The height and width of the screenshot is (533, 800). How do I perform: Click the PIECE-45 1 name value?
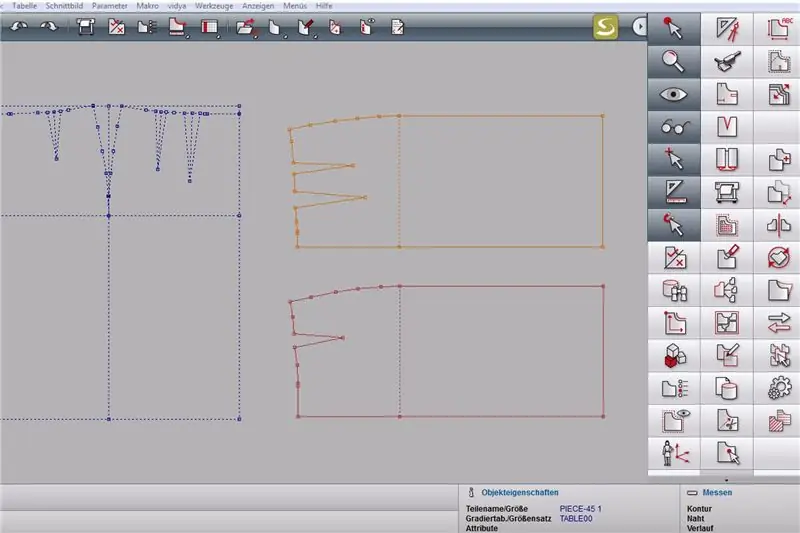click(580, 509)
